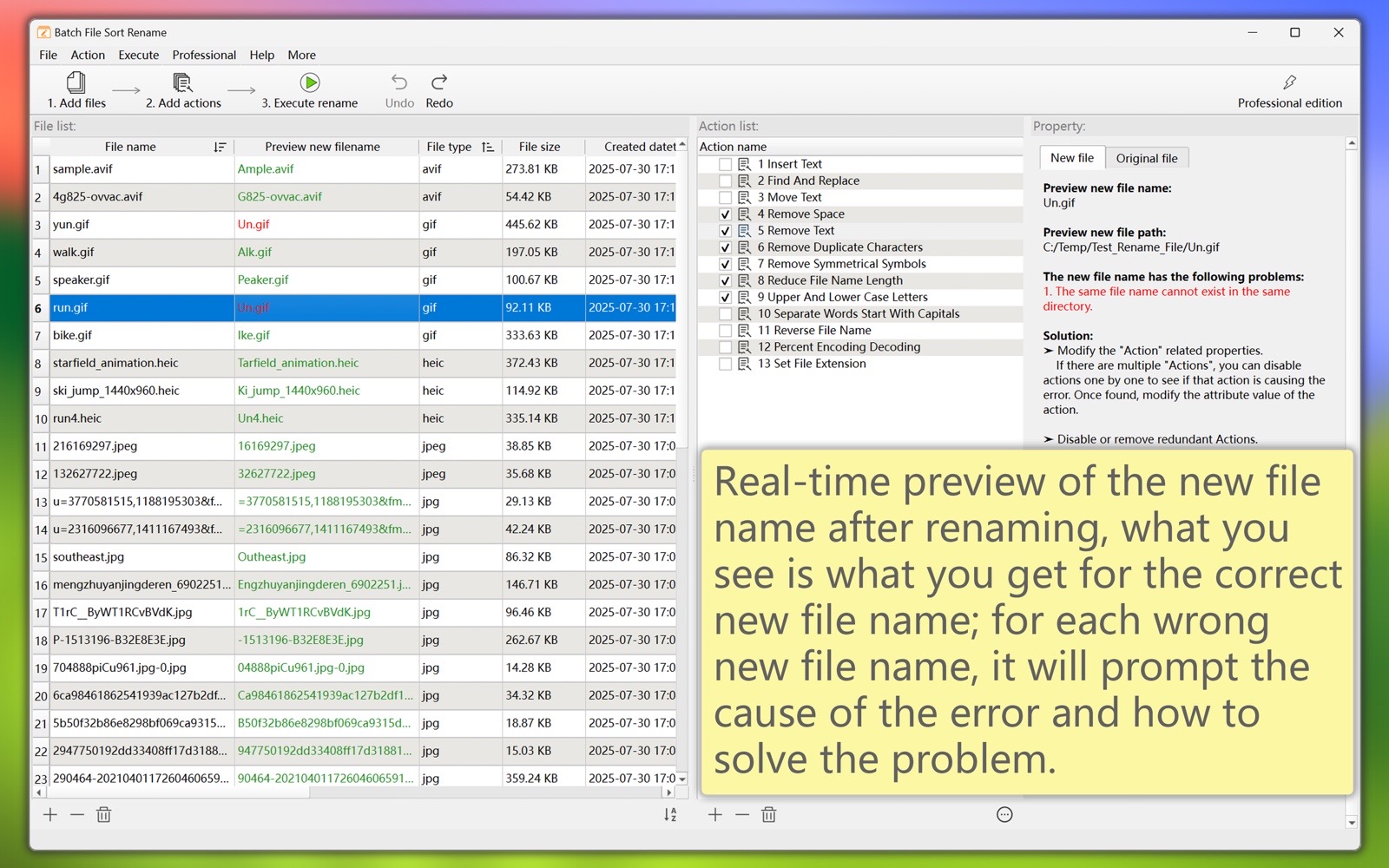Check the Set File Extension action
The image size is (1389, 868).
pos(725,364)
